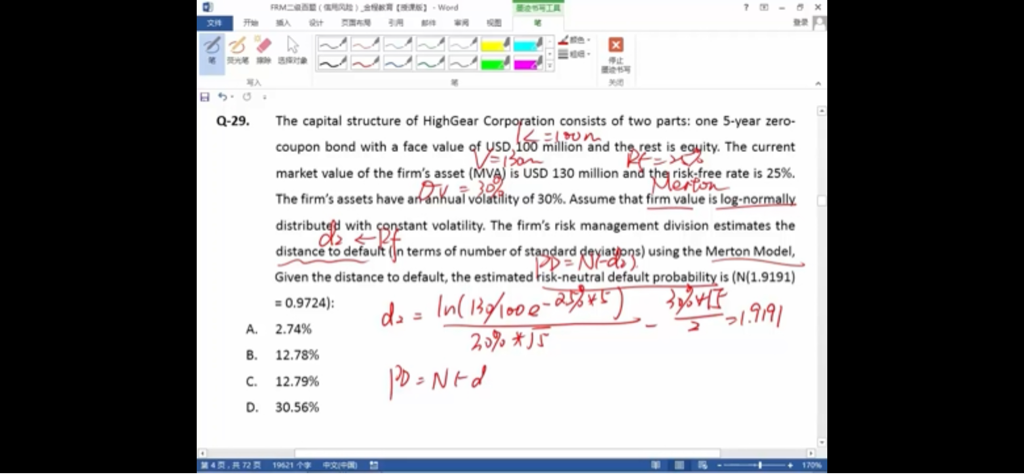The width and height of the screenshot is (1024, 474).
Task: Click the Sign in (登录) link
Action: [x=801, y=22]
